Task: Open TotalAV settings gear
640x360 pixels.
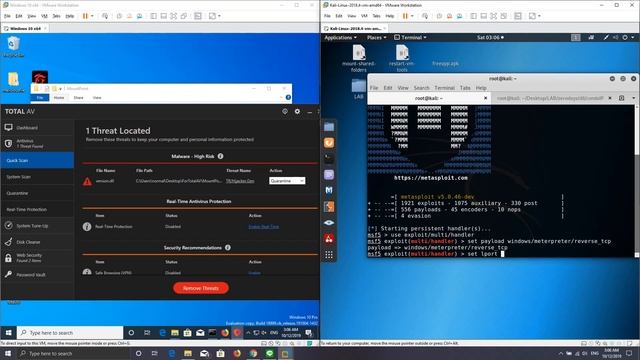Action: click(x=297, y=111)
